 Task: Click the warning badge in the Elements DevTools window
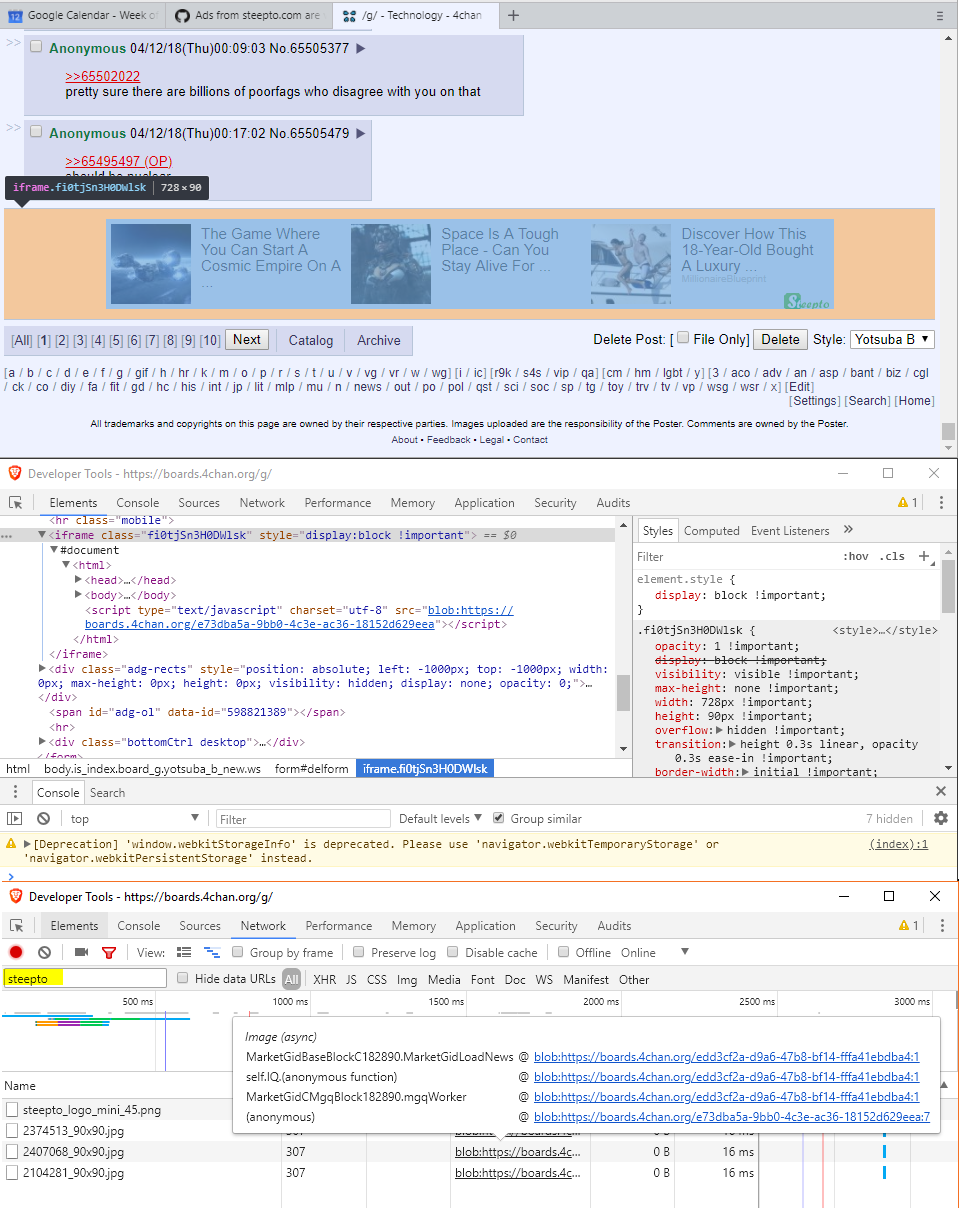click(908, 503)
